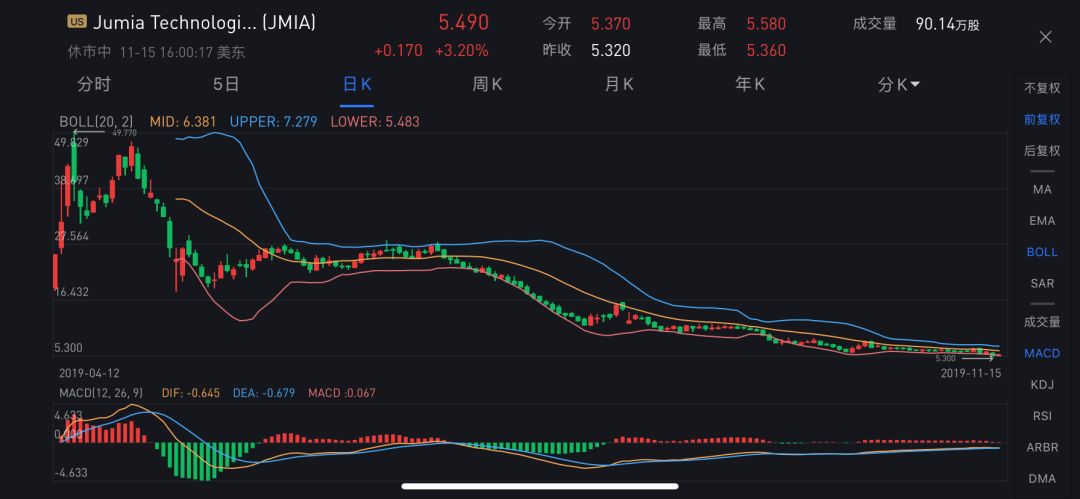Tap the MID: 6.381 value
1080x499 pixels.
(183, 122)
